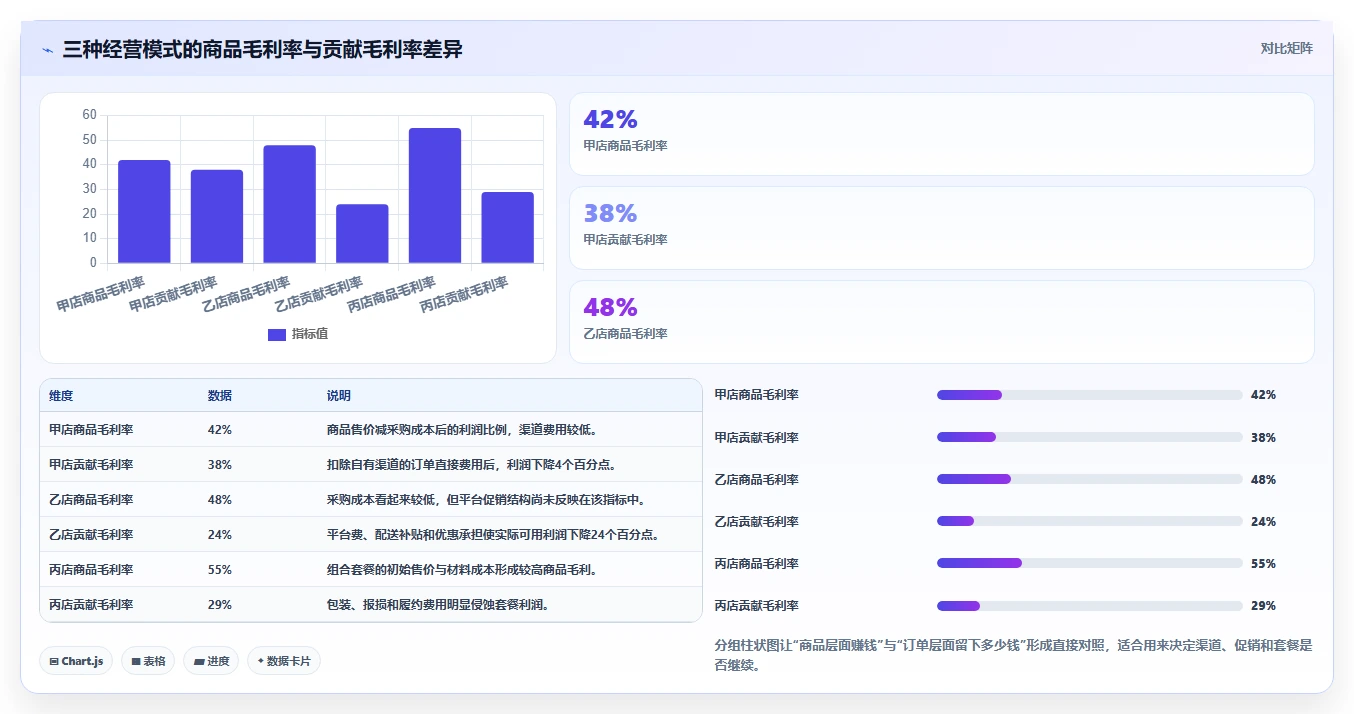Click the 甲店贡献毛利率 progress bar
This screenshot has height=714, width=1354.
tap(1089, 437)
